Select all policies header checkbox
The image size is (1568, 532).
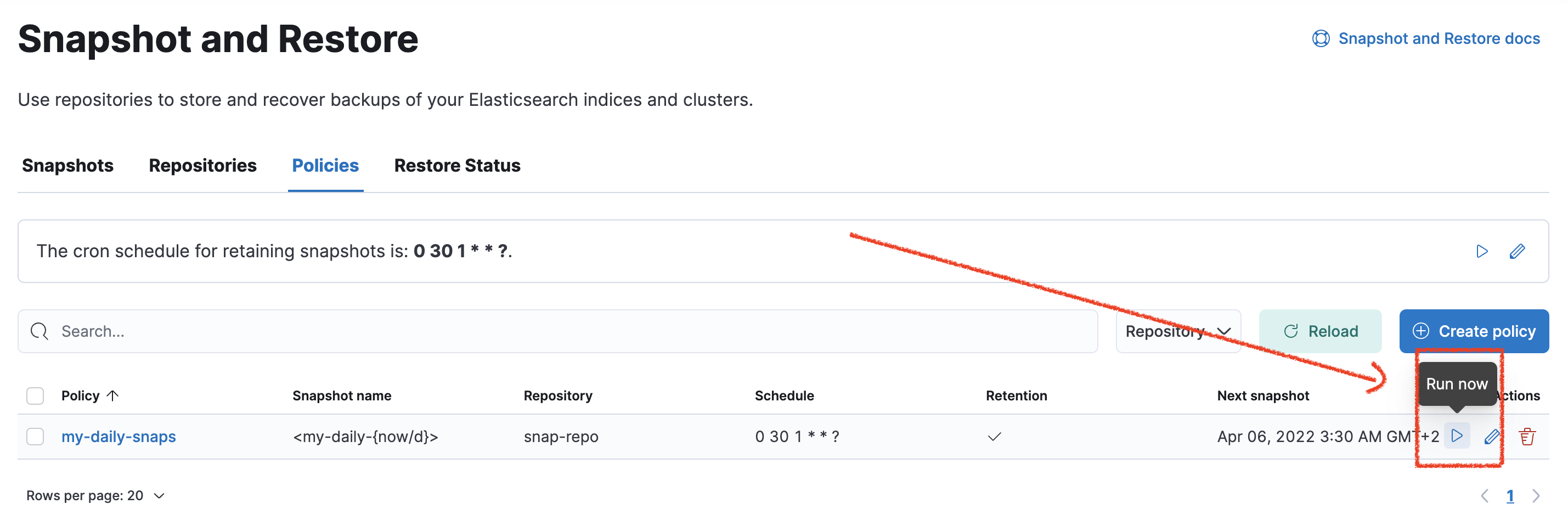tap(35, 395)
